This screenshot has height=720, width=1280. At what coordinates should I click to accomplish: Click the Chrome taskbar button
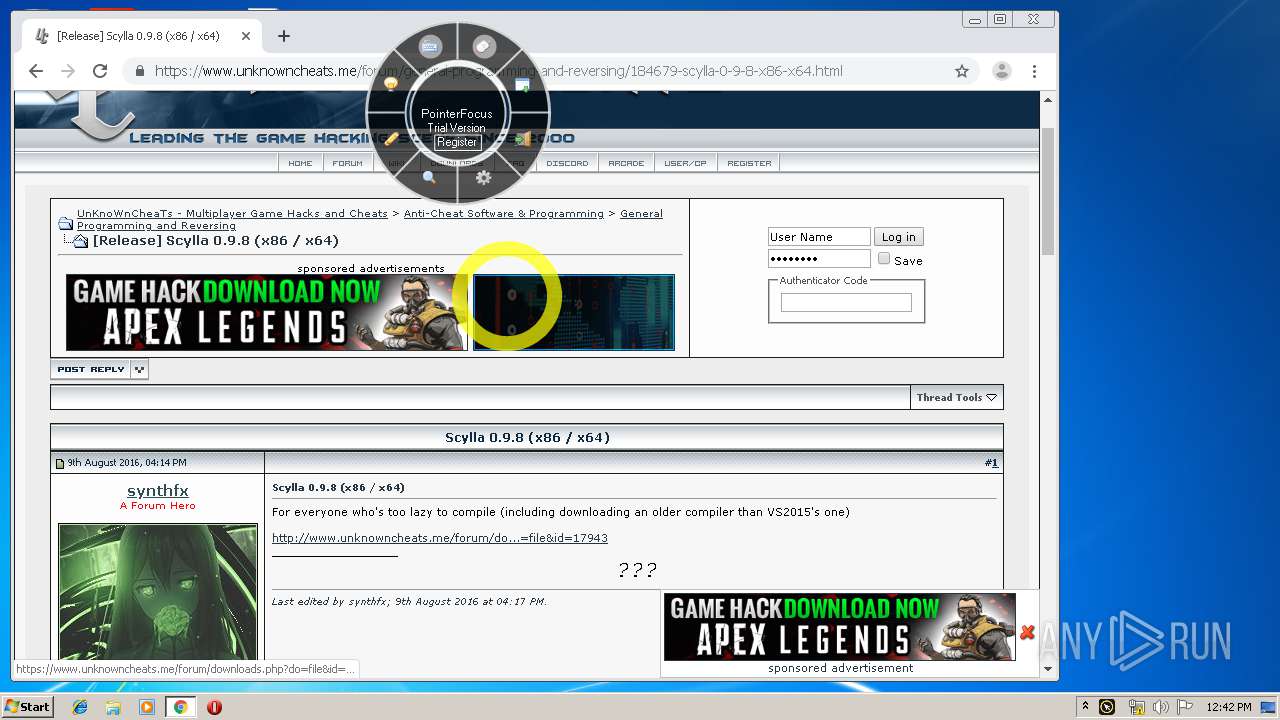click(x=180, y=707)
